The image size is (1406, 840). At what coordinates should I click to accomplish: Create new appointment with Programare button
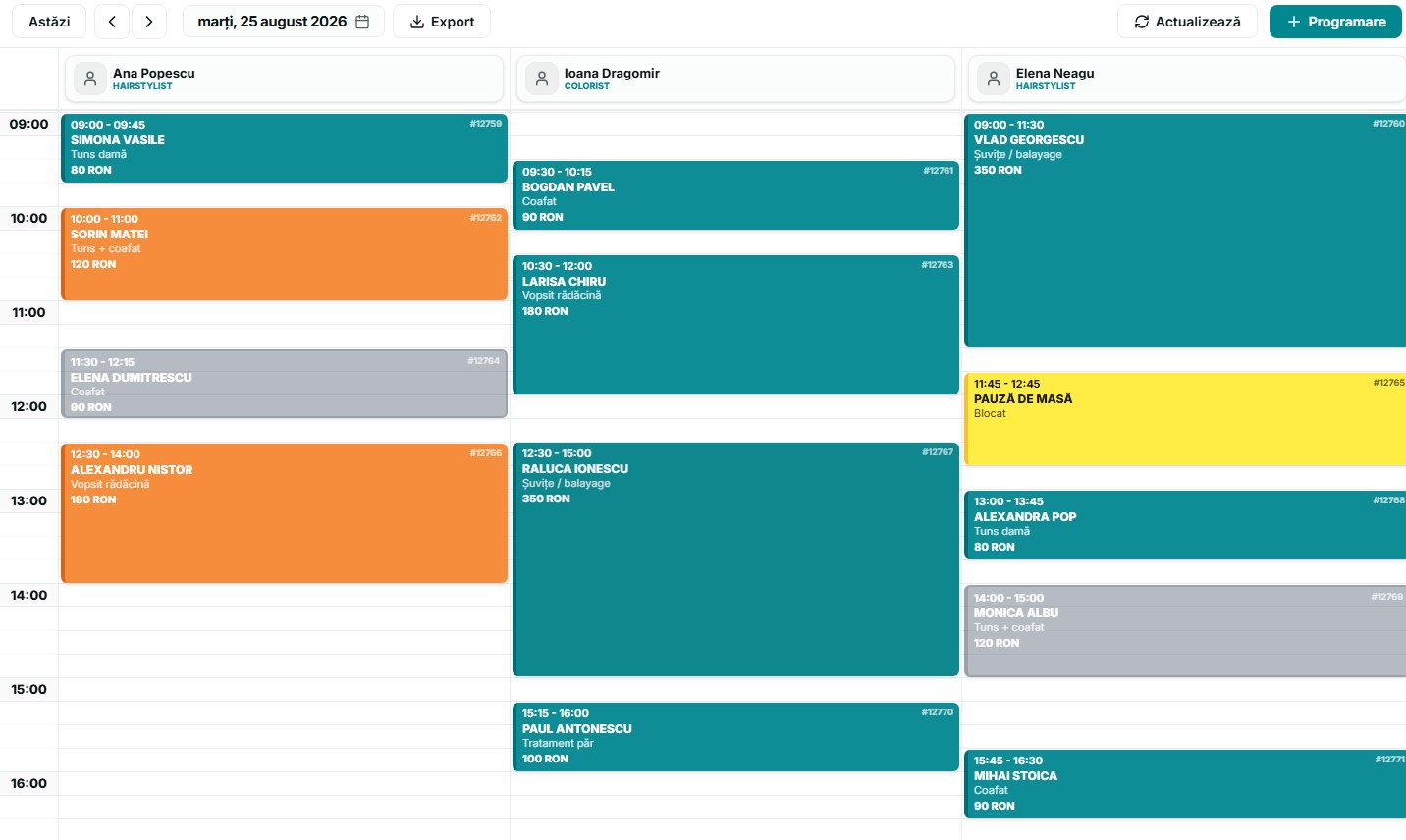click(x=1335, y=22)
